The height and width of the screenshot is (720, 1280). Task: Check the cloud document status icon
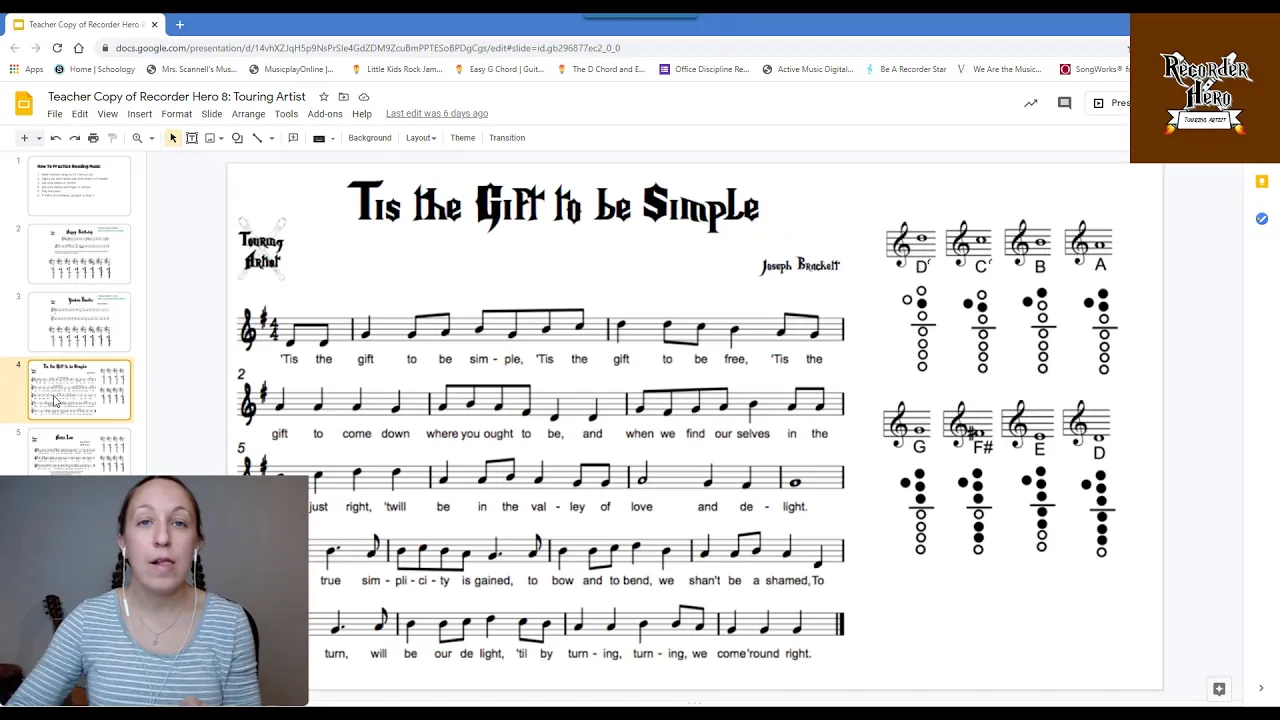364,97
